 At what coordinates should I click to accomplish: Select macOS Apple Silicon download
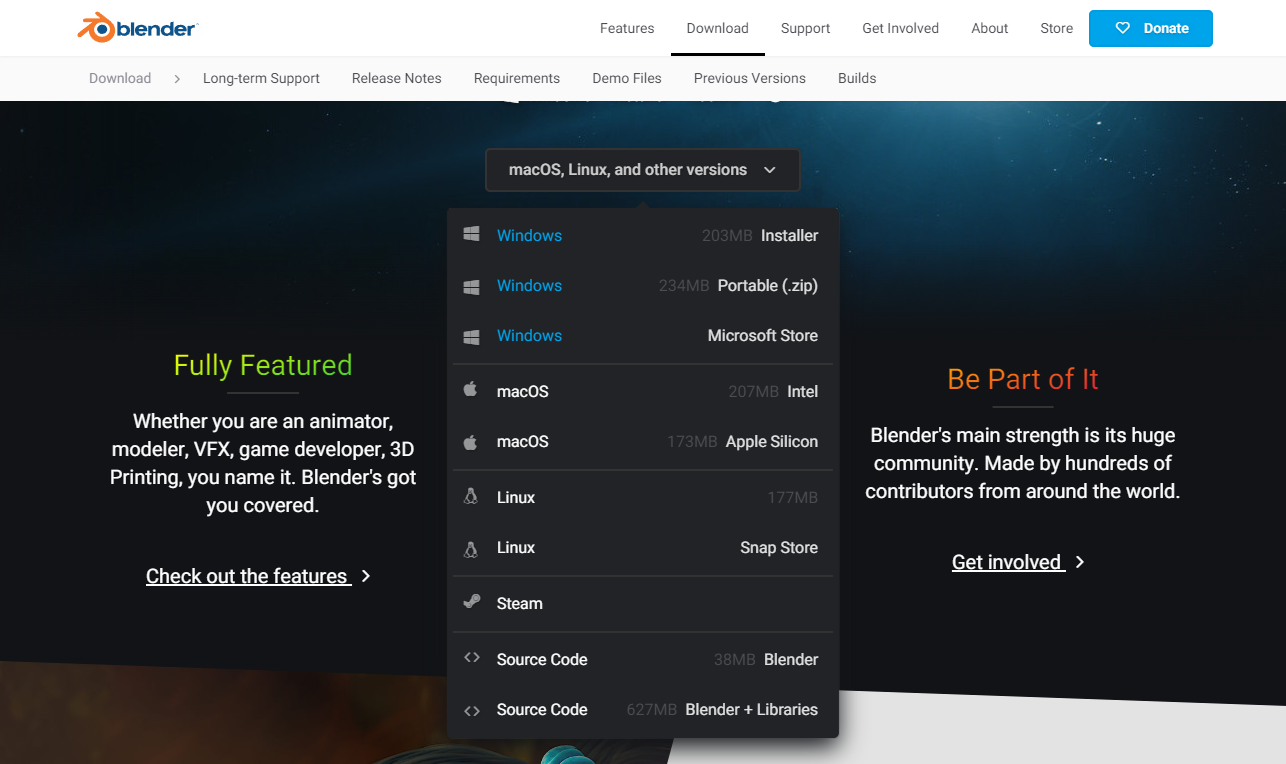[x=642, y=442]
